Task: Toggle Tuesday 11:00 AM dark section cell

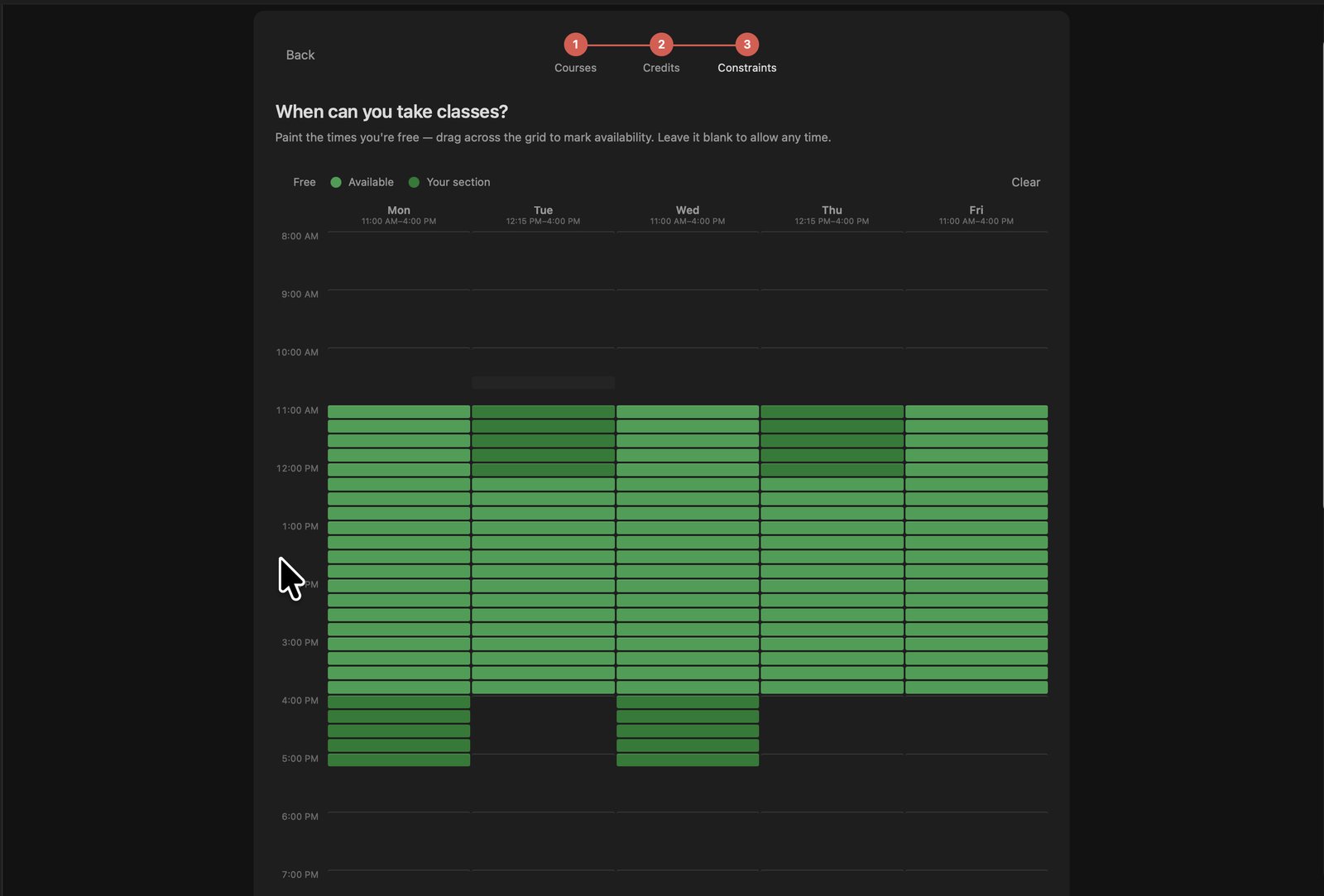Action: click(543, 411)
